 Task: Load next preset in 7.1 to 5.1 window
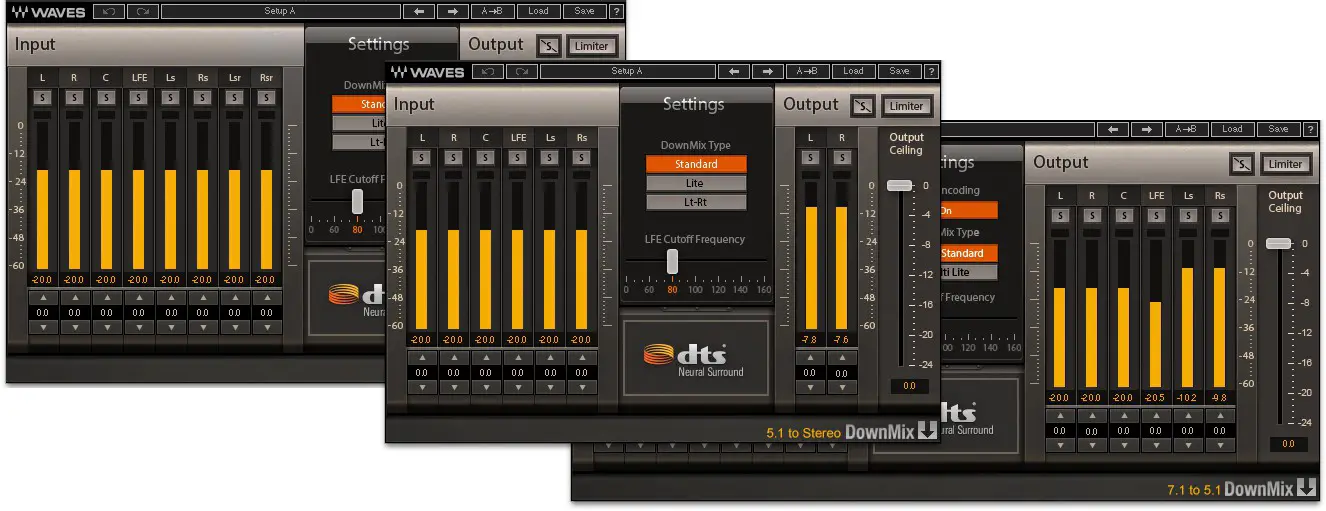[x=1146, y=129]
